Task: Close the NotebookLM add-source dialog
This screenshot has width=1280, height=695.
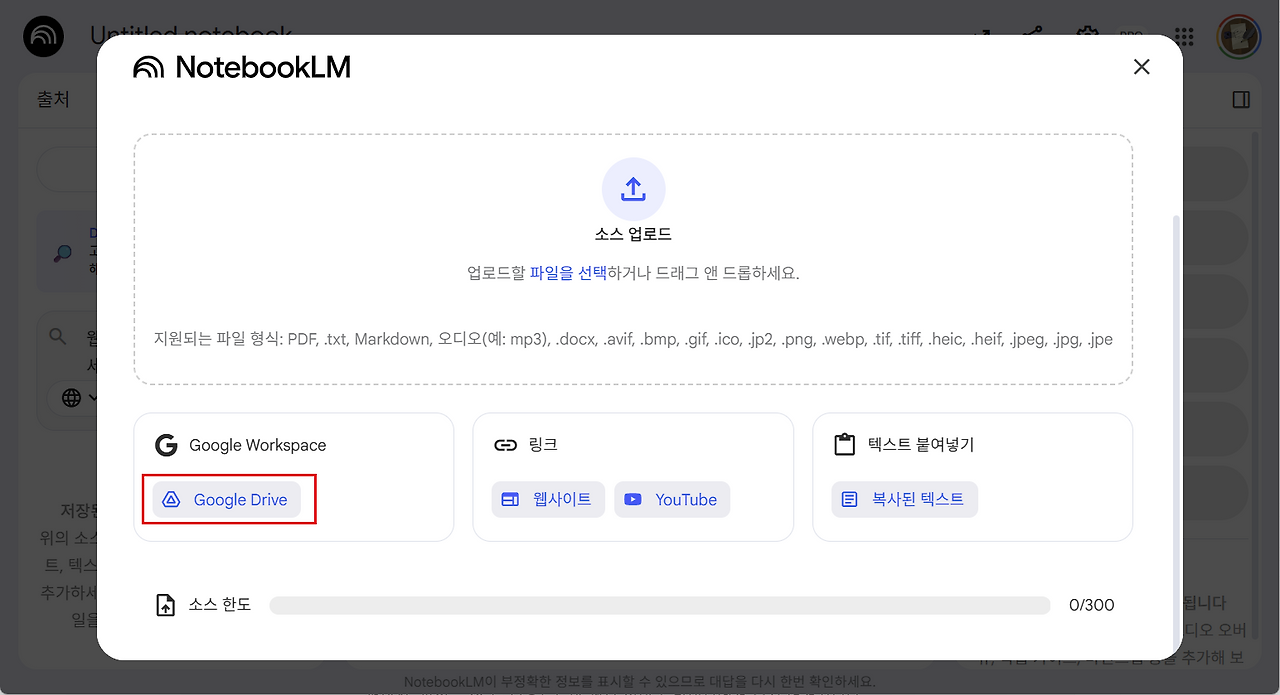Action: tap(1141, 67)
